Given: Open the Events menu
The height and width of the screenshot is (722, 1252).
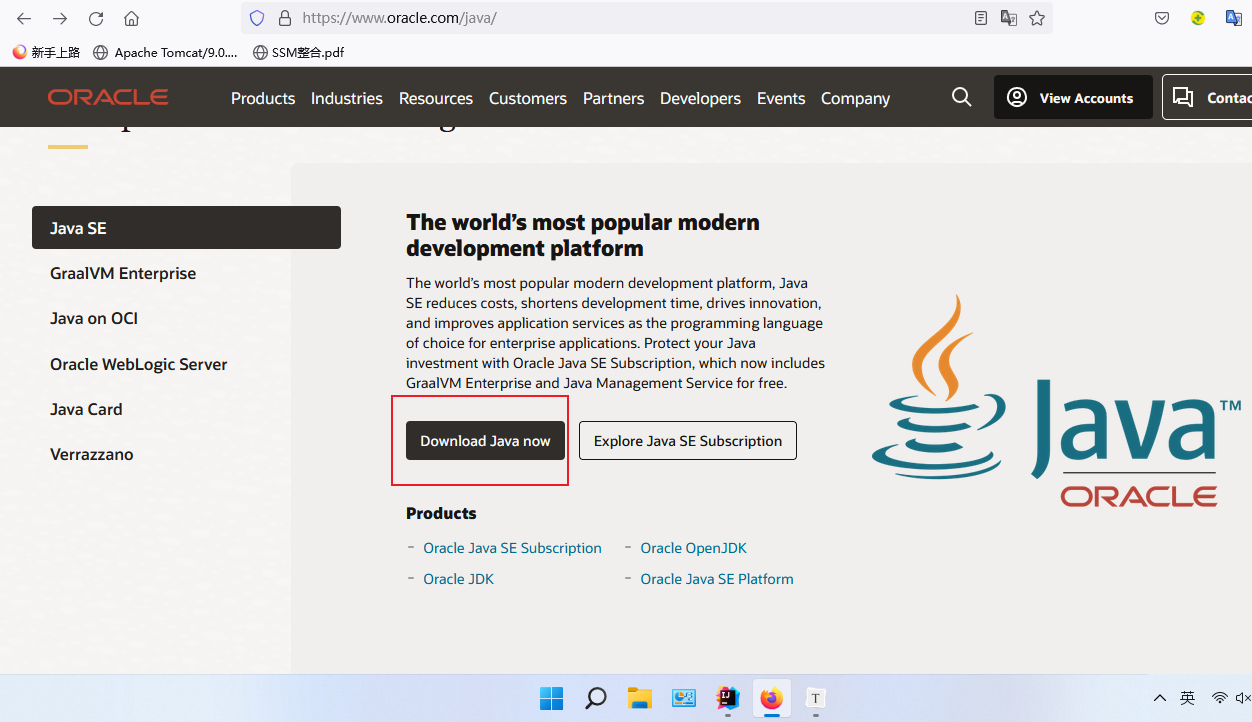Looking at the screenshot, I should pos(781,98).
